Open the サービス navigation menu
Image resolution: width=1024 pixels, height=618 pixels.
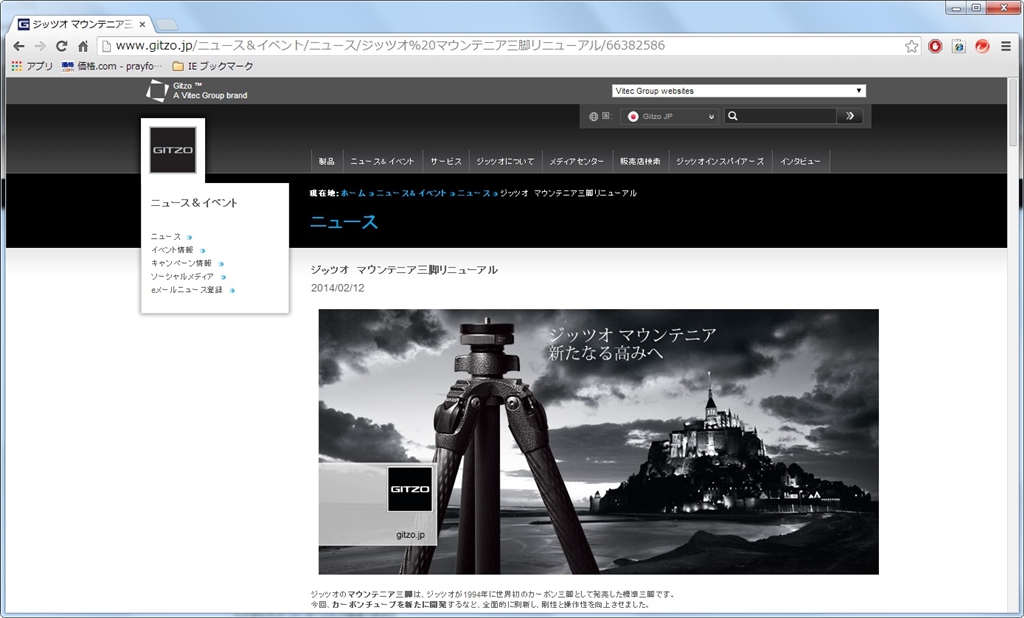point(445,161)
